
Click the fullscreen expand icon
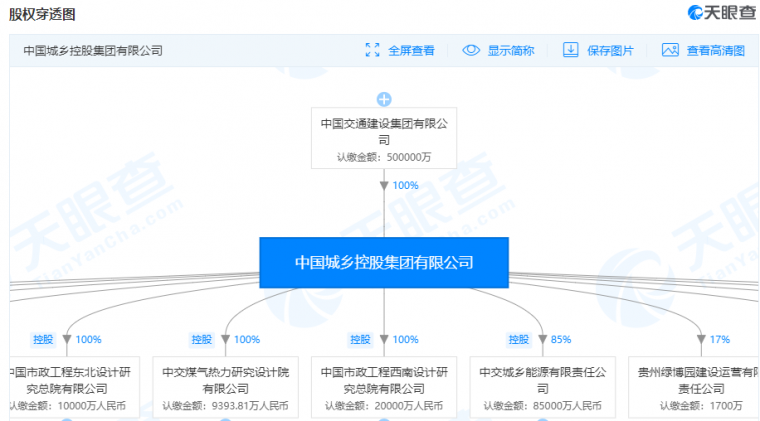[373, 50]
